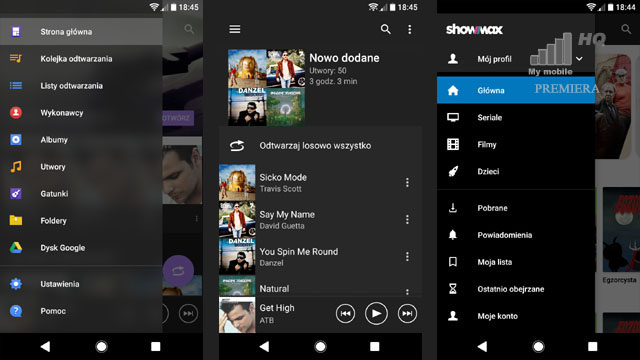Select the Say My Name track
Viewport: 640px width, 360px height.
tap(320, 220)
